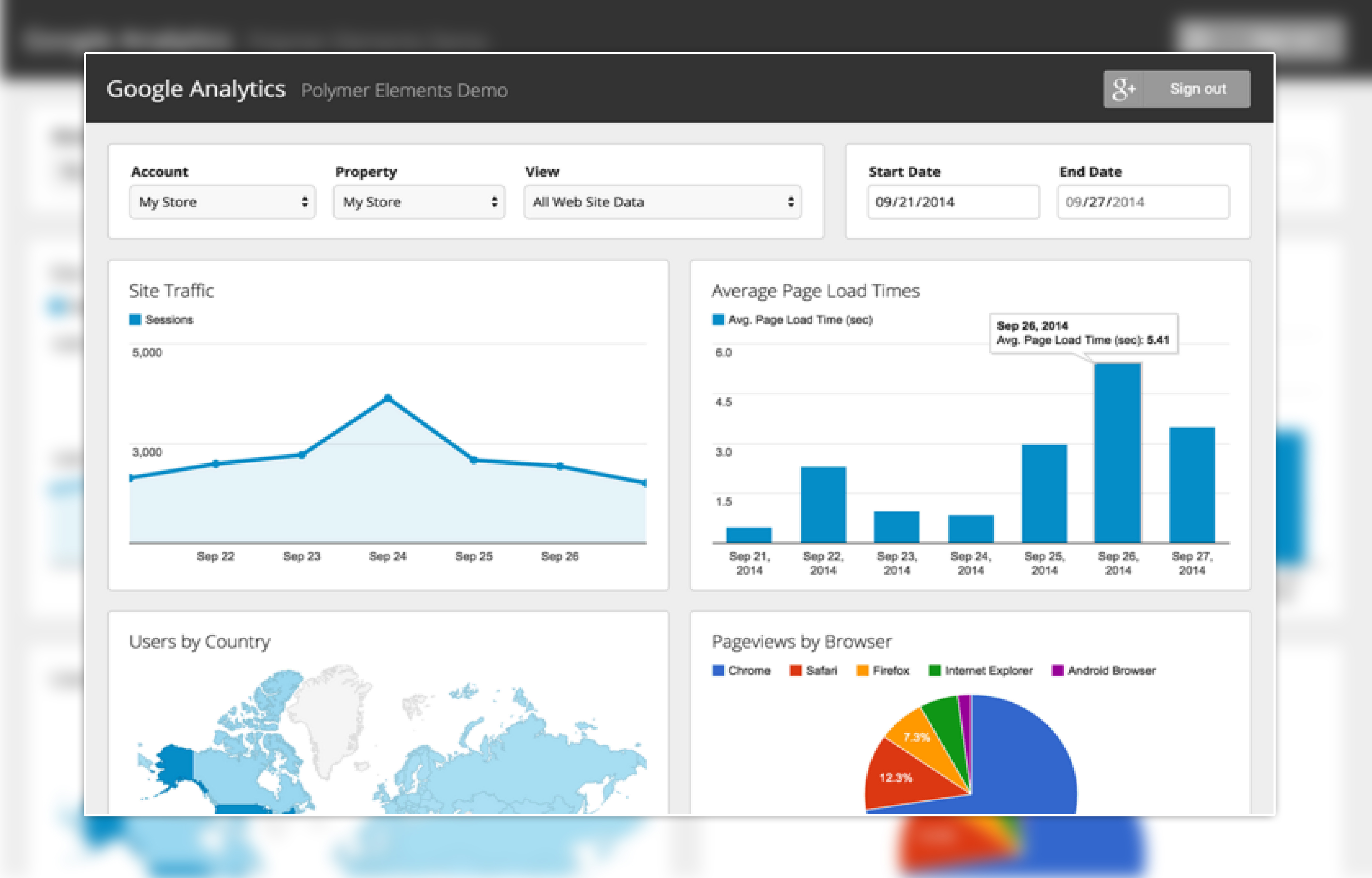Click the Google Analytics title
Image resolution: width=1372 pixels, height=878 pixels.
click(x=196, y=89)
